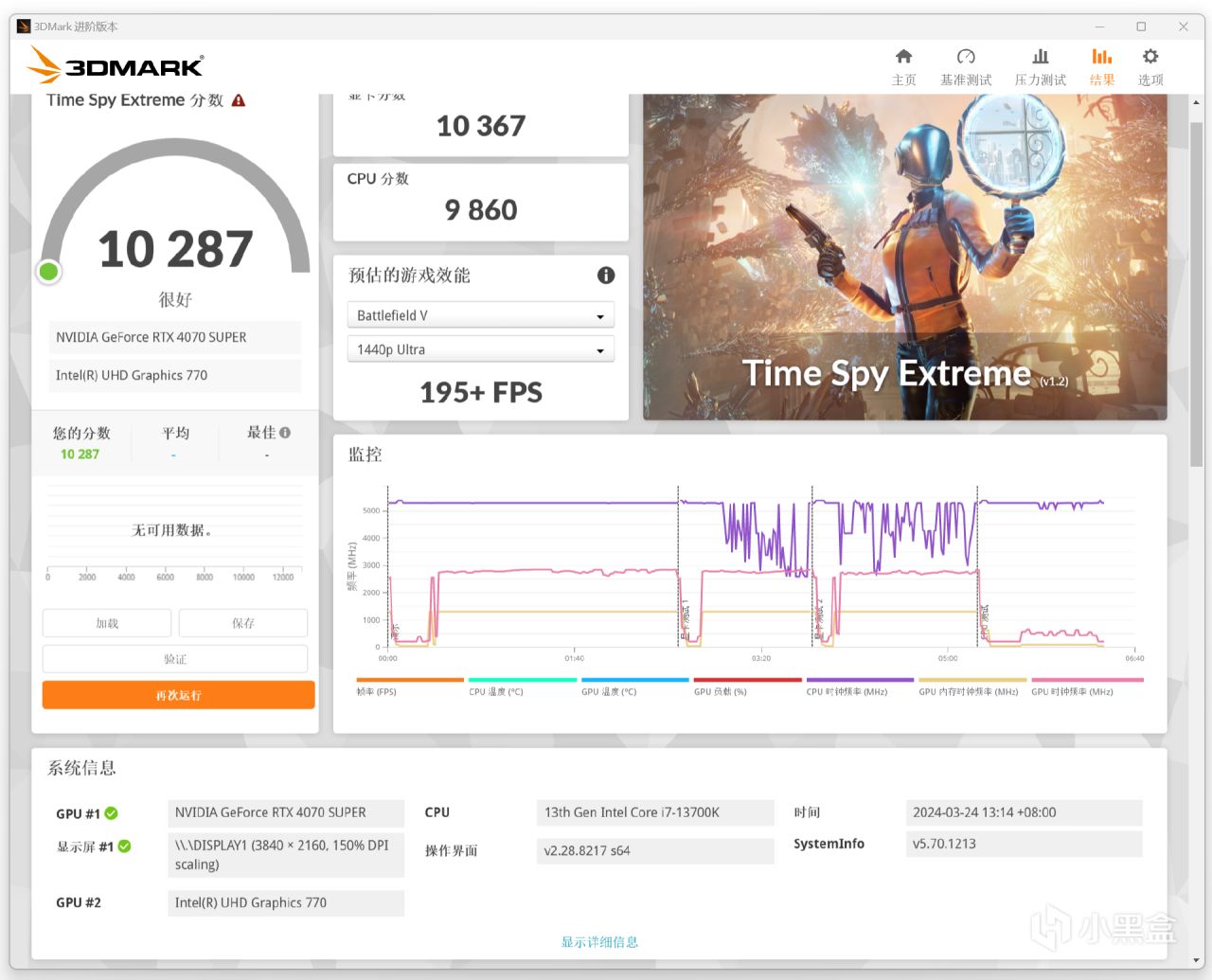Toggle the CPU 温度 legend swatch
The height and width of the screenshot is (980, 1212).
(523, 680)
